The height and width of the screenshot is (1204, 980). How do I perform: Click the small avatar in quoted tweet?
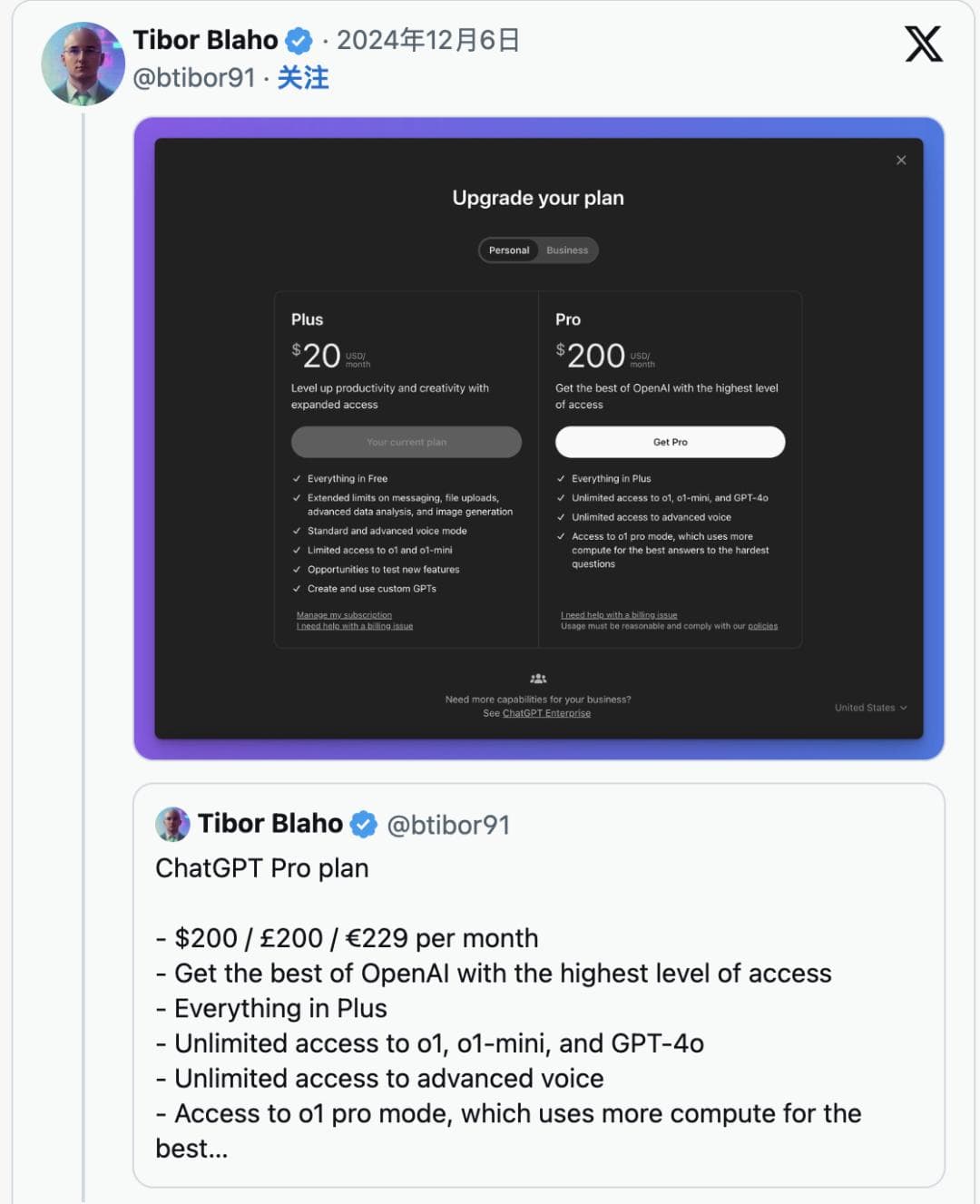[x=172, y=824]
